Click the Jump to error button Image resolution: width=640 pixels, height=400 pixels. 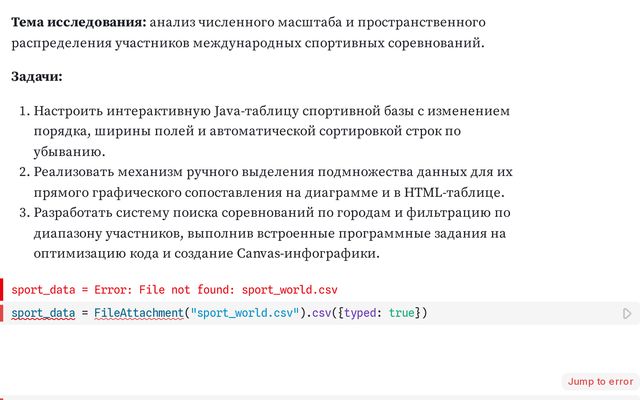coord(600,382)
